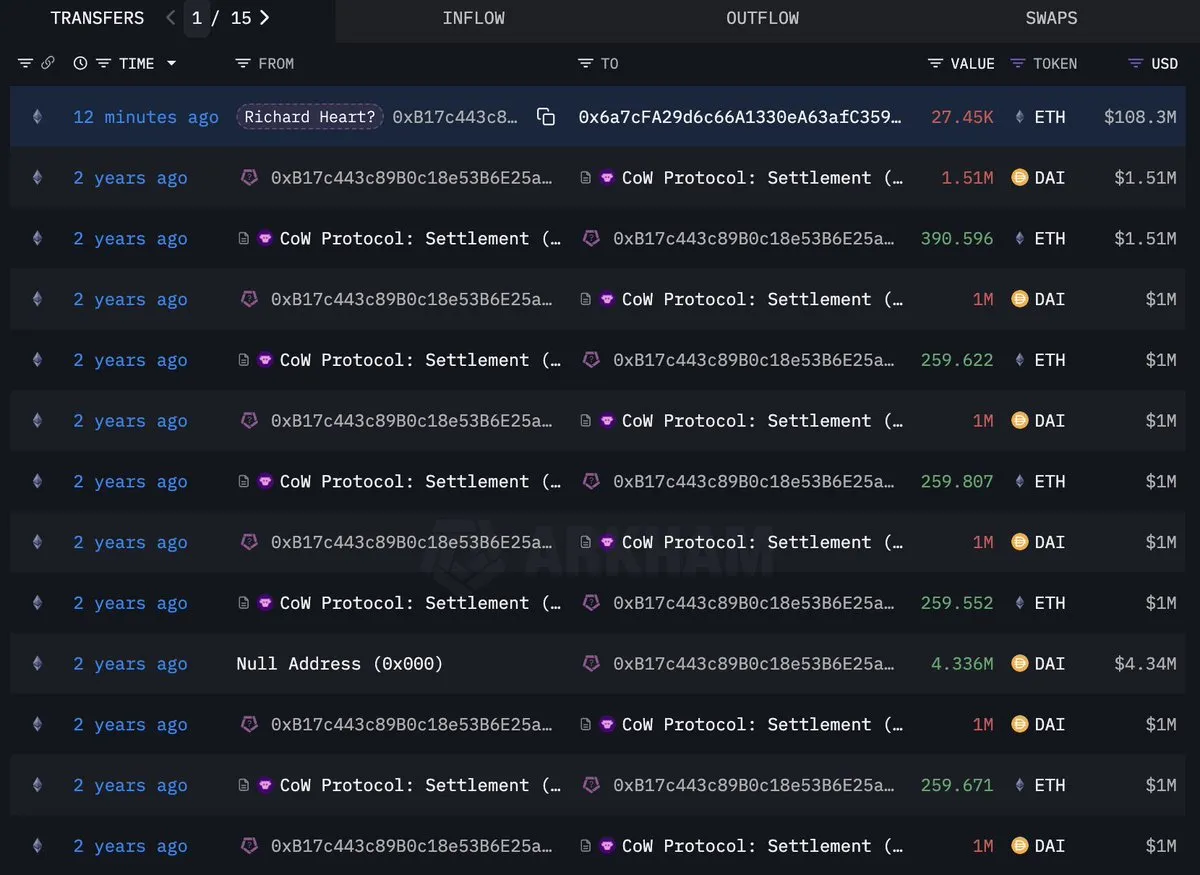Image resolution: width=1200 pixels, height=875 pixels.
Task: Open the FROM column filter
Action: point(242,63)
